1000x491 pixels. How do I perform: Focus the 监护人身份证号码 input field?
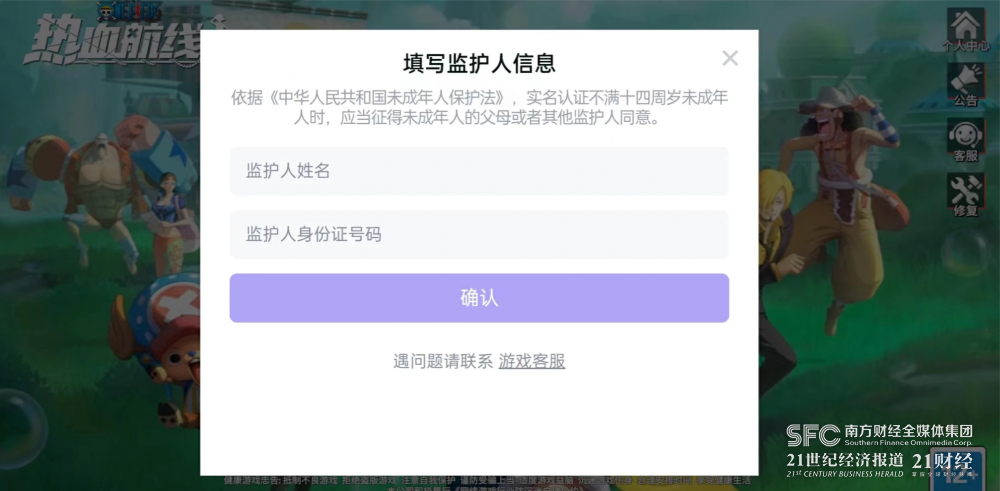[479, 235]
